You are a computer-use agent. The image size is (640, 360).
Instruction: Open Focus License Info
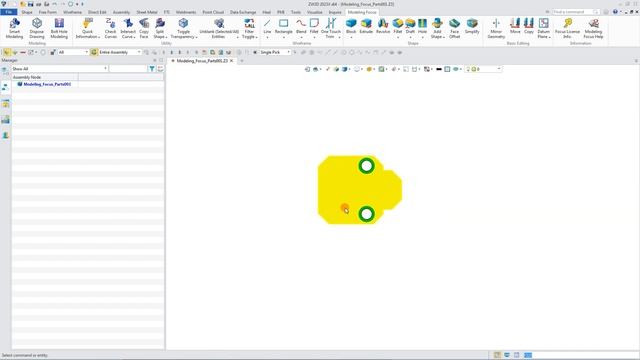567,29
